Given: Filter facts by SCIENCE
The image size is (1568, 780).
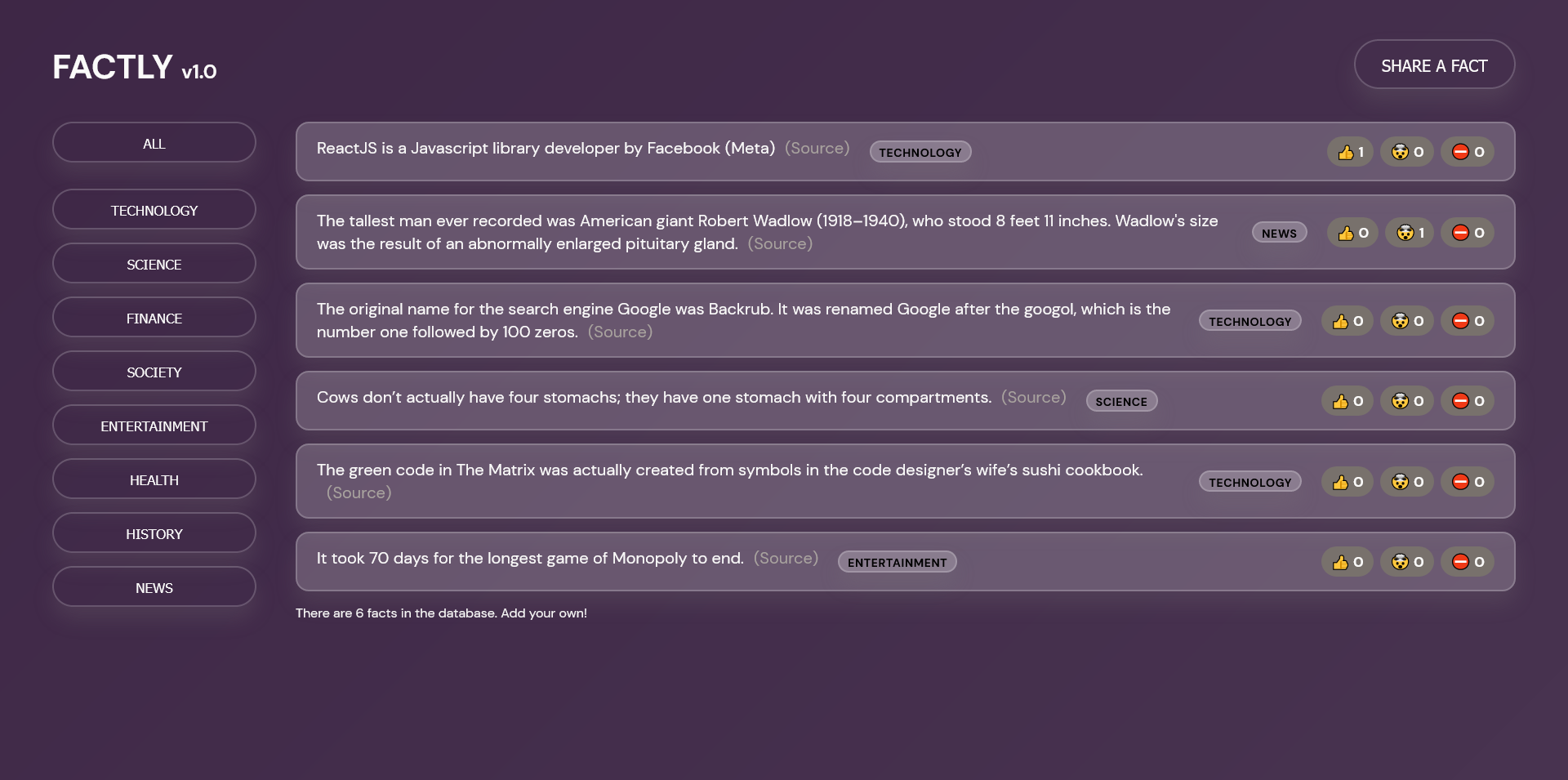Looking at the screenshot, I should pyautogui.click(x=154, y=264).
